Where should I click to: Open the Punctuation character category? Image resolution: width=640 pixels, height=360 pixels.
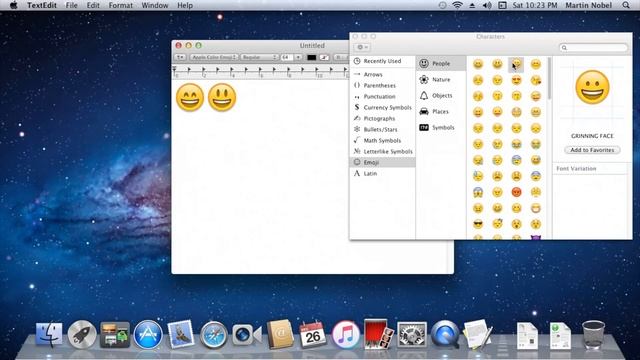click(382, 96)
